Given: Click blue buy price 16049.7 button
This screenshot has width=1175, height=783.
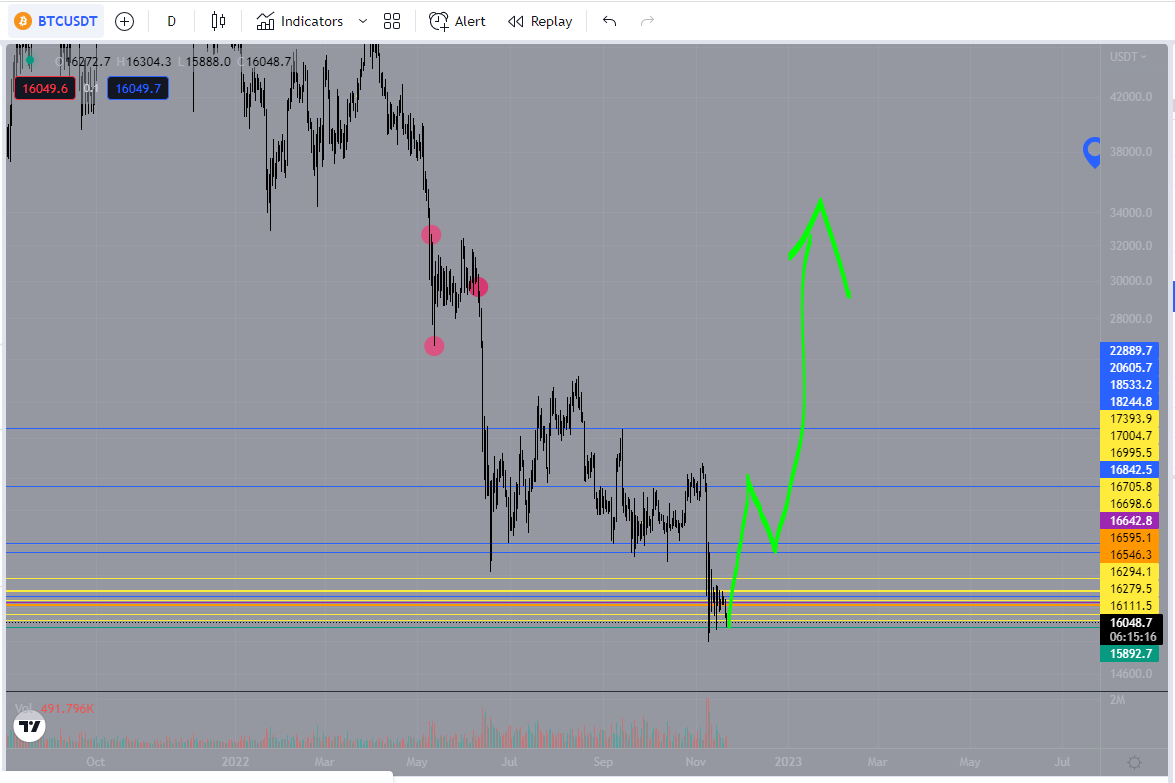Looking at the screenshot, I should pyautogui.click(x=138, y=88).
